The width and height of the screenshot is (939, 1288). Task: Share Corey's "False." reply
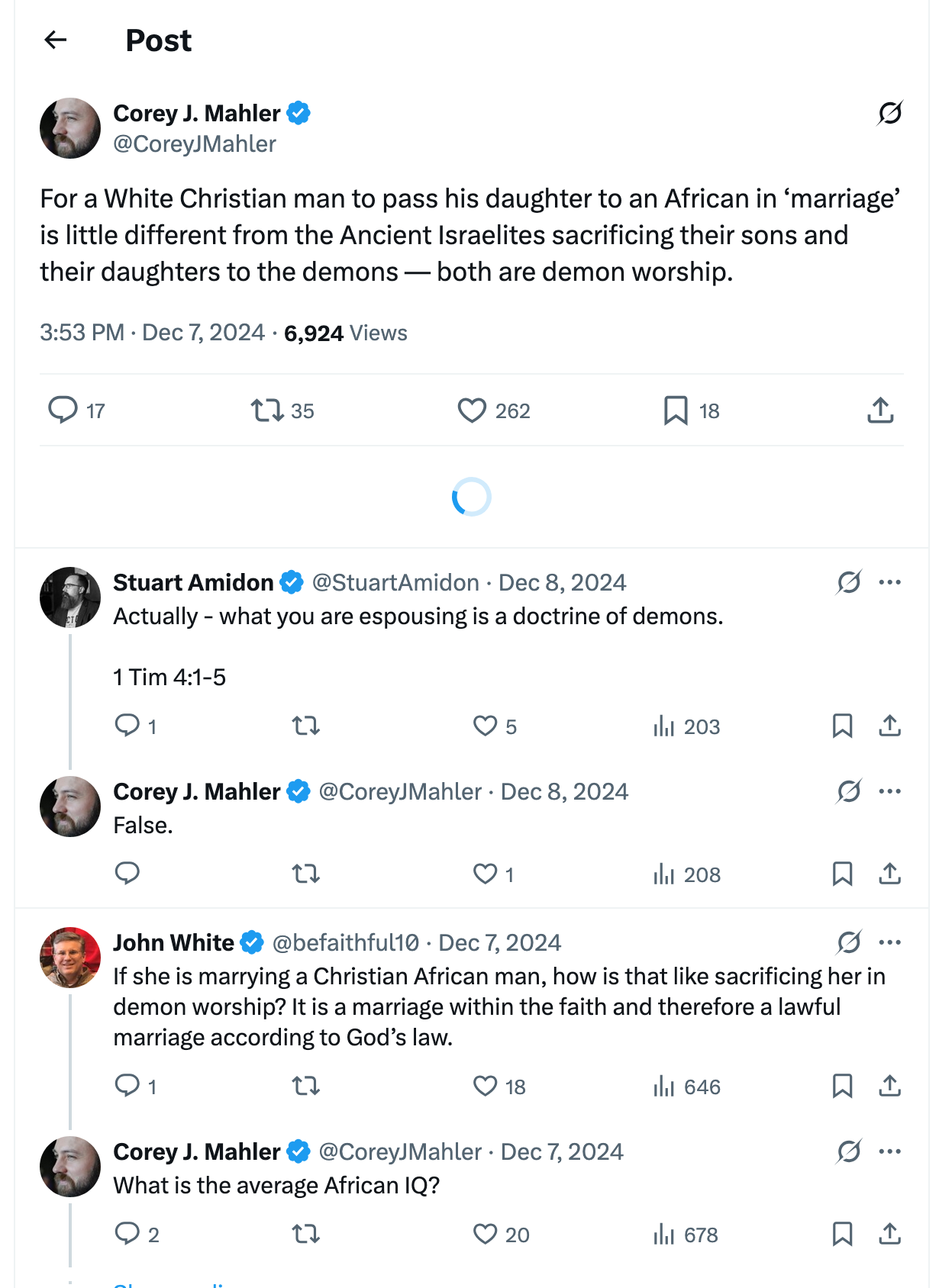click(x=889, y=874)
